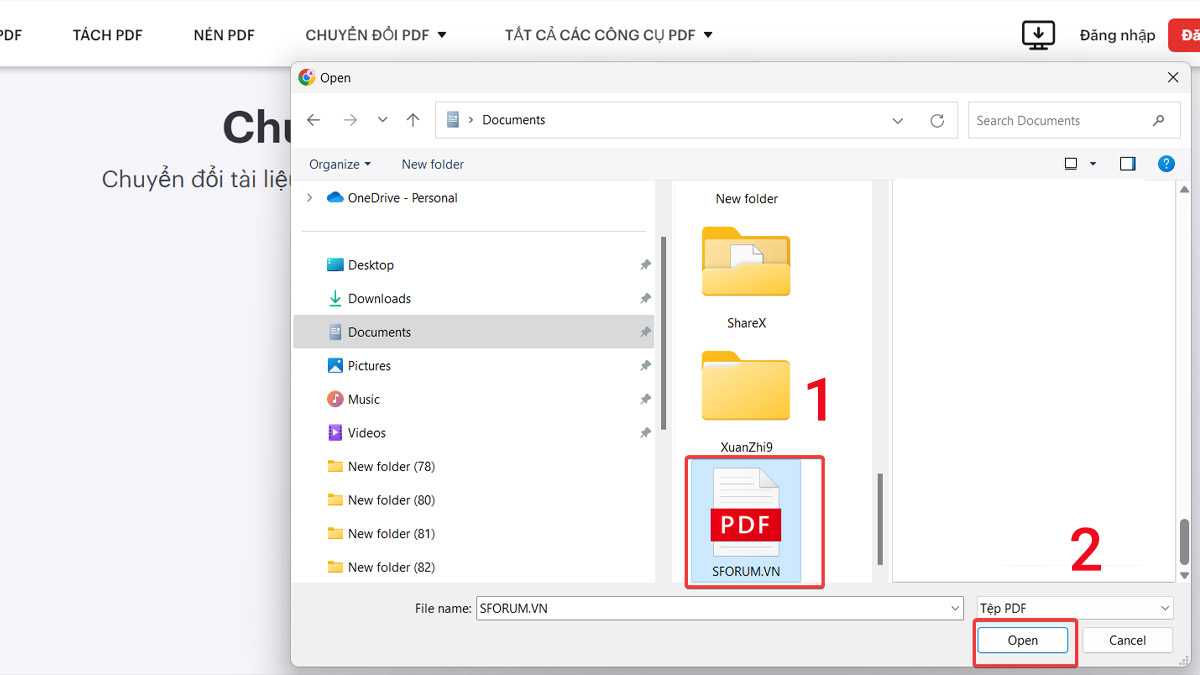1200x675 pixels.
Task: Expand the OneDrive - Personal tree node
Action: click(x=310, y=198)
